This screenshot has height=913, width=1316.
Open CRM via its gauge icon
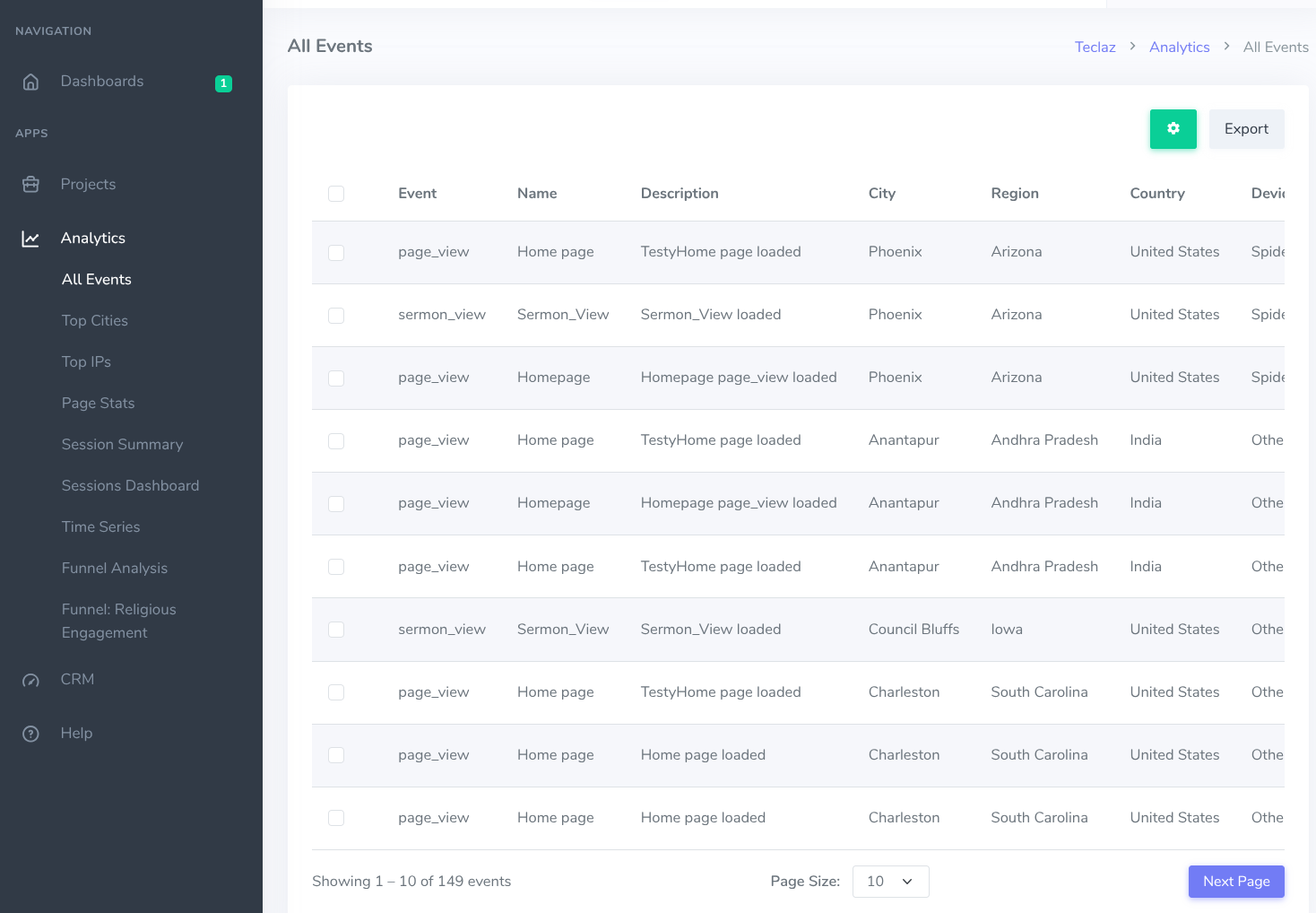30,679
